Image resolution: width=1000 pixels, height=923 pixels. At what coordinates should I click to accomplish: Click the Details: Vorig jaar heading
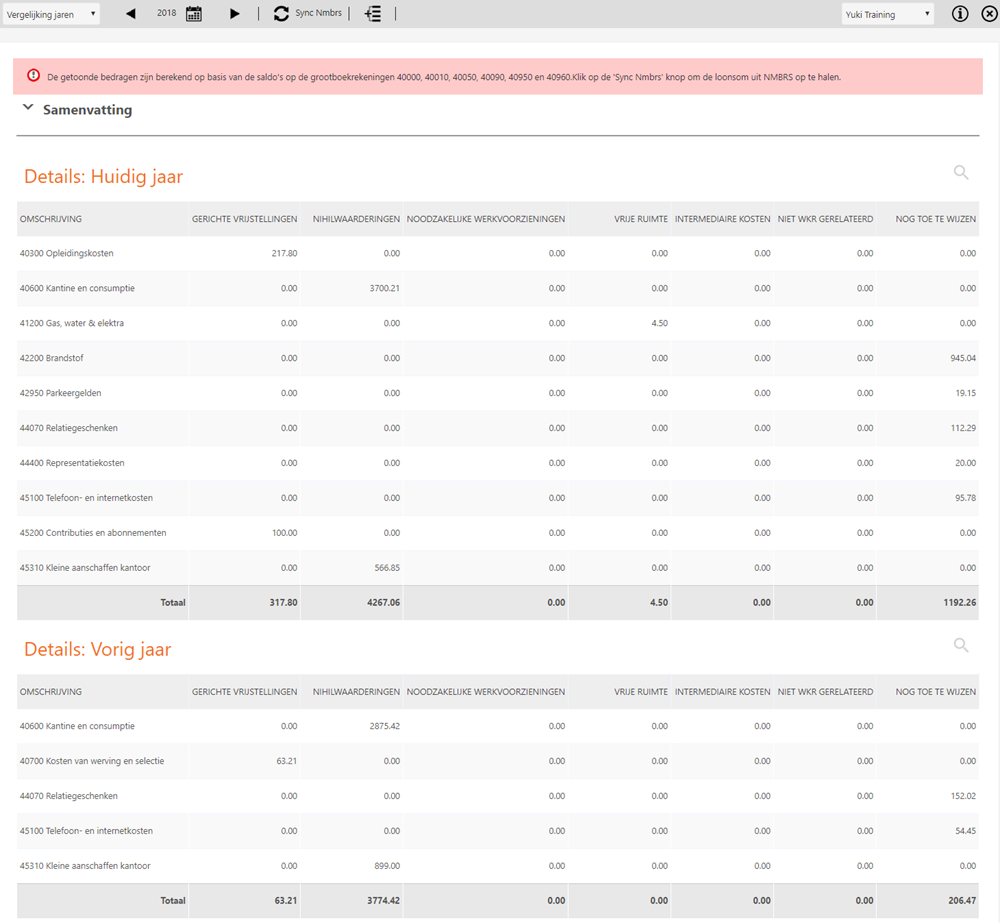pos(98,649)
